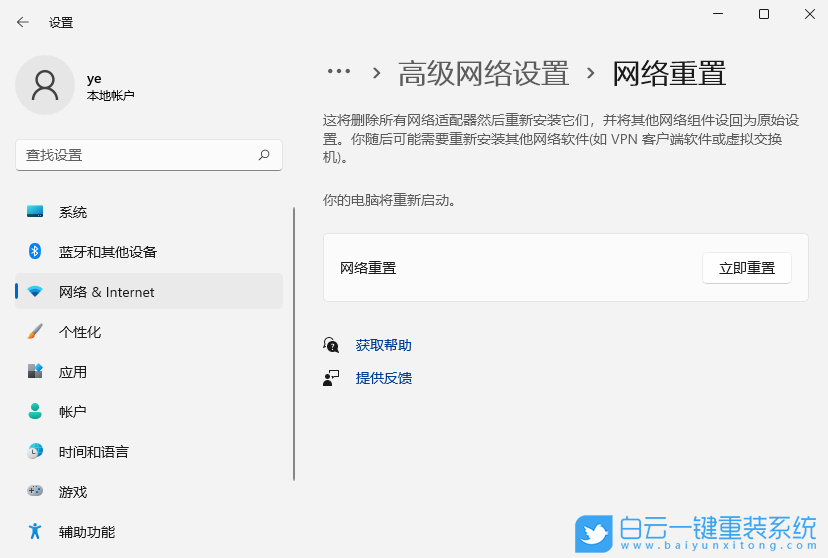Select the 帐户 person icon
The image size is (828, 558).
(x=35, y=411)
